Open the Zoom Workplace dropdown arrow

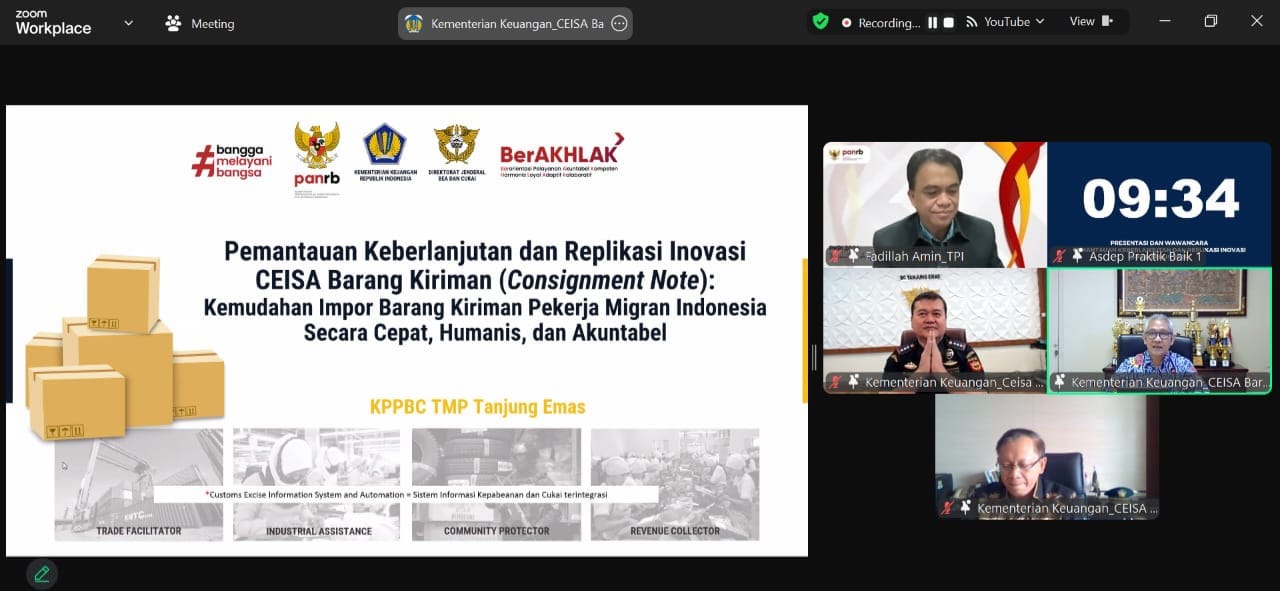point(128,23)
